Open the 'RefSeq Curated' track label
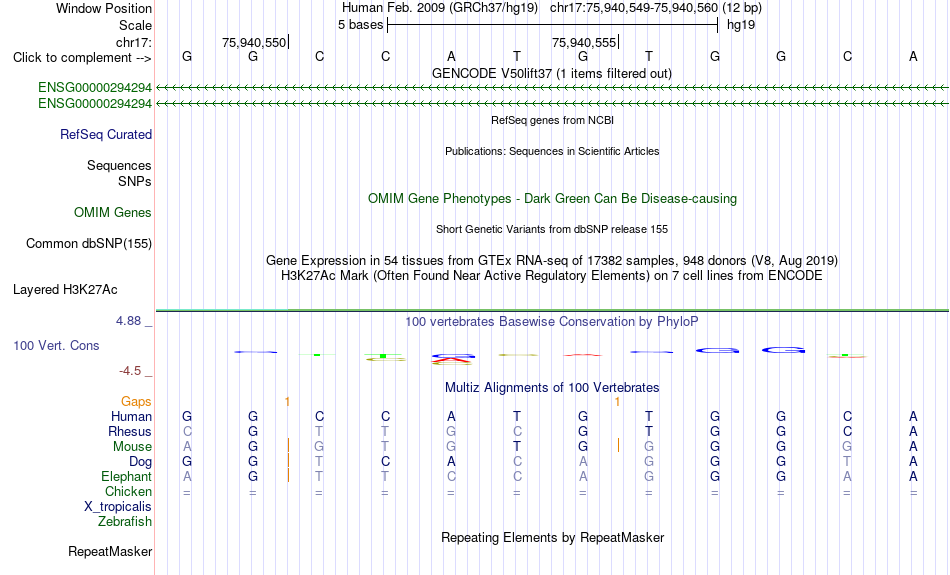Viewport: 950px width, 575px height. point(105,135)
